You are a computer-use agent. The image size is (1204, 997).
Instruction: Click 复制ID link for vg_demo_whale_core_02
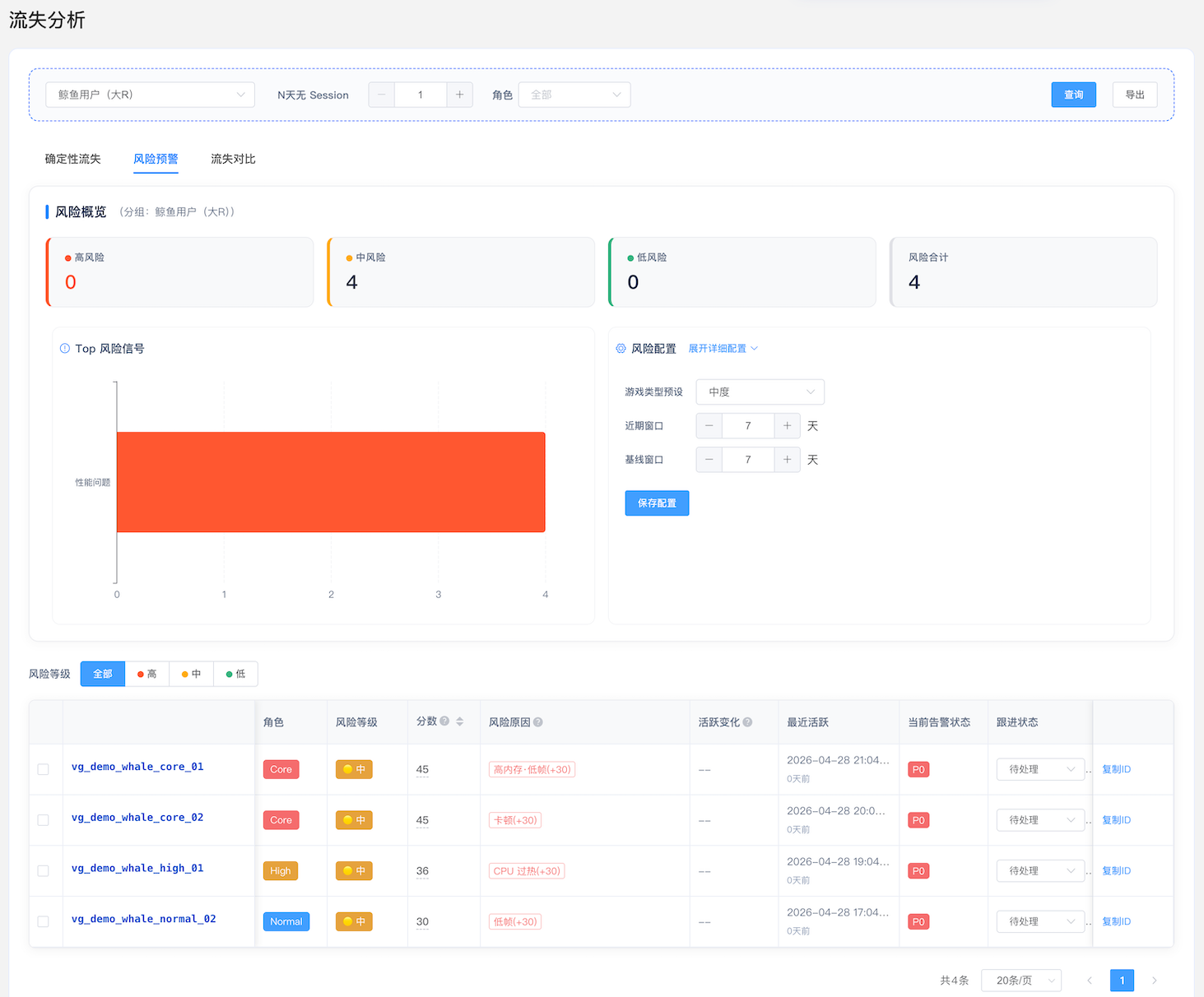pos(1116,820)
